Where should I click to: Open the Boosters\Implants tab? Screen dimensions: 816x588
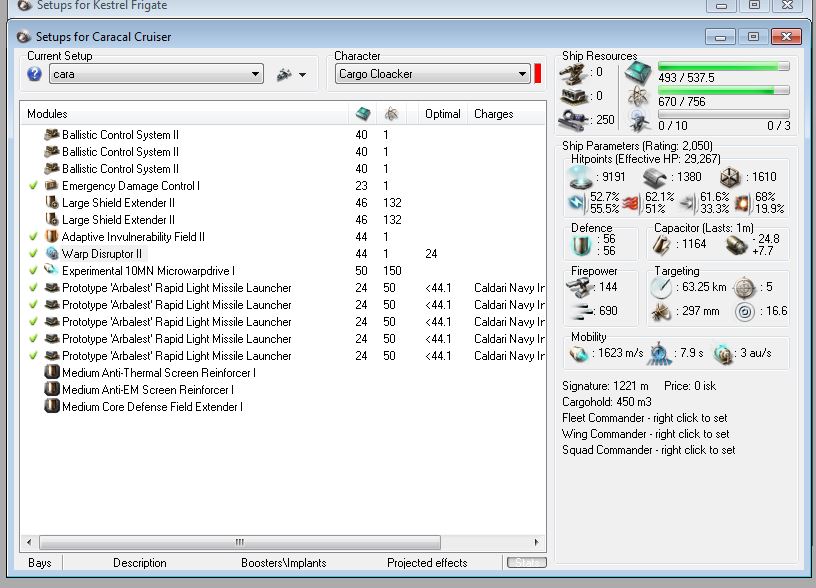(284, 563)
